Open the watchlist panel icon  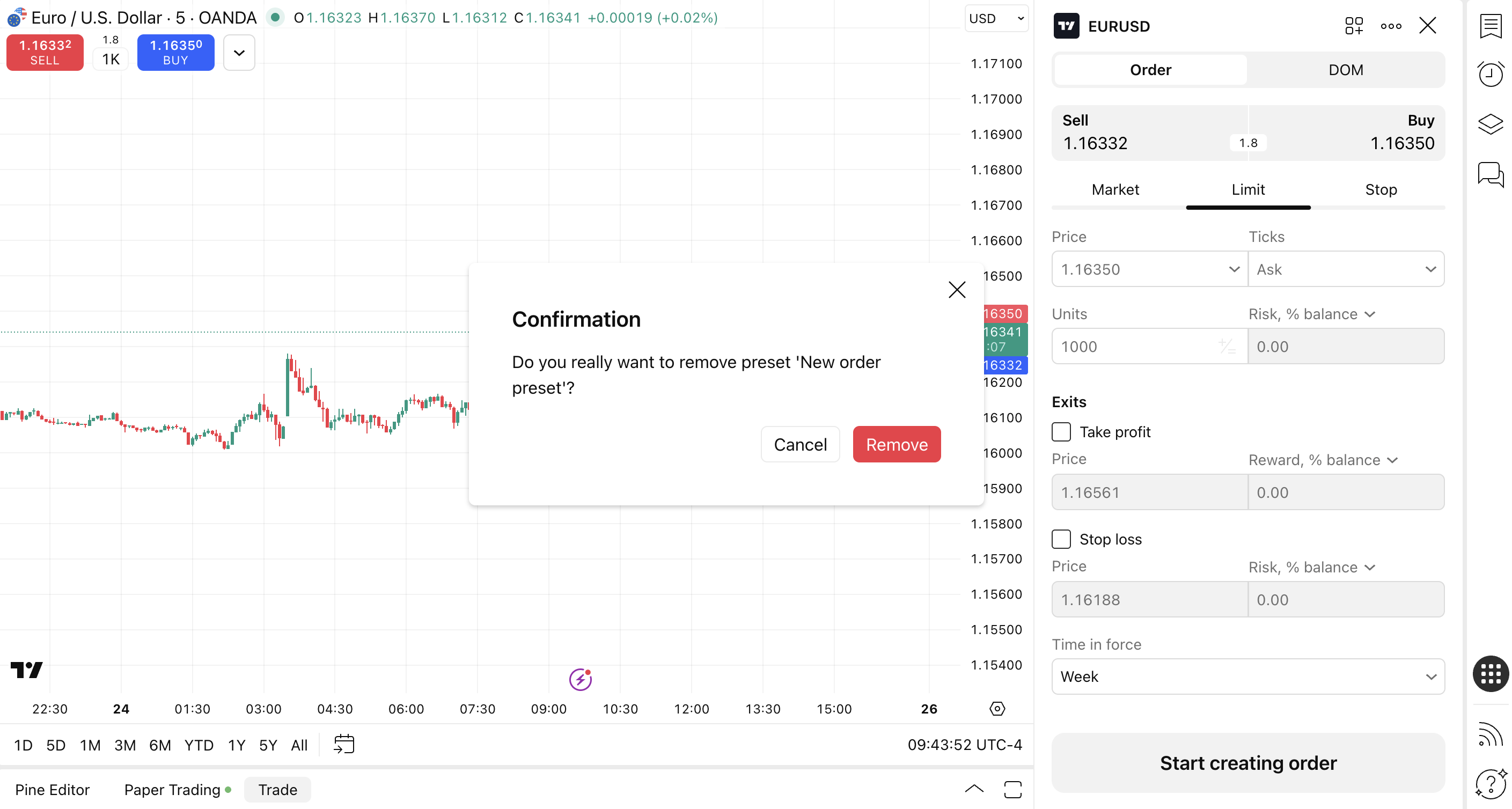1491,26
